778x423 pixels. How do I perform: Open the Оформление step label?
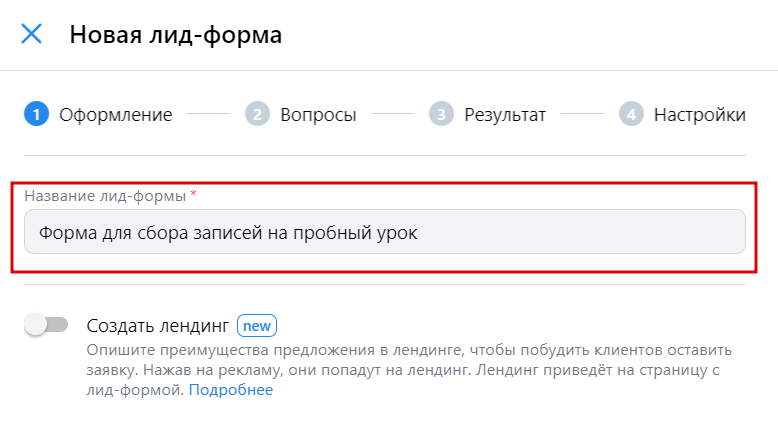[116, 115]
